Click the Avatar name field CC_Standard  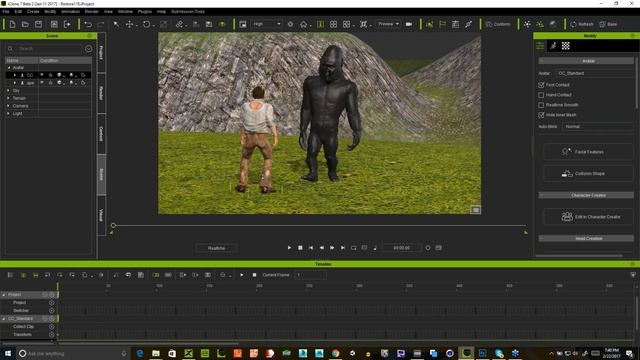pos(594,73)
